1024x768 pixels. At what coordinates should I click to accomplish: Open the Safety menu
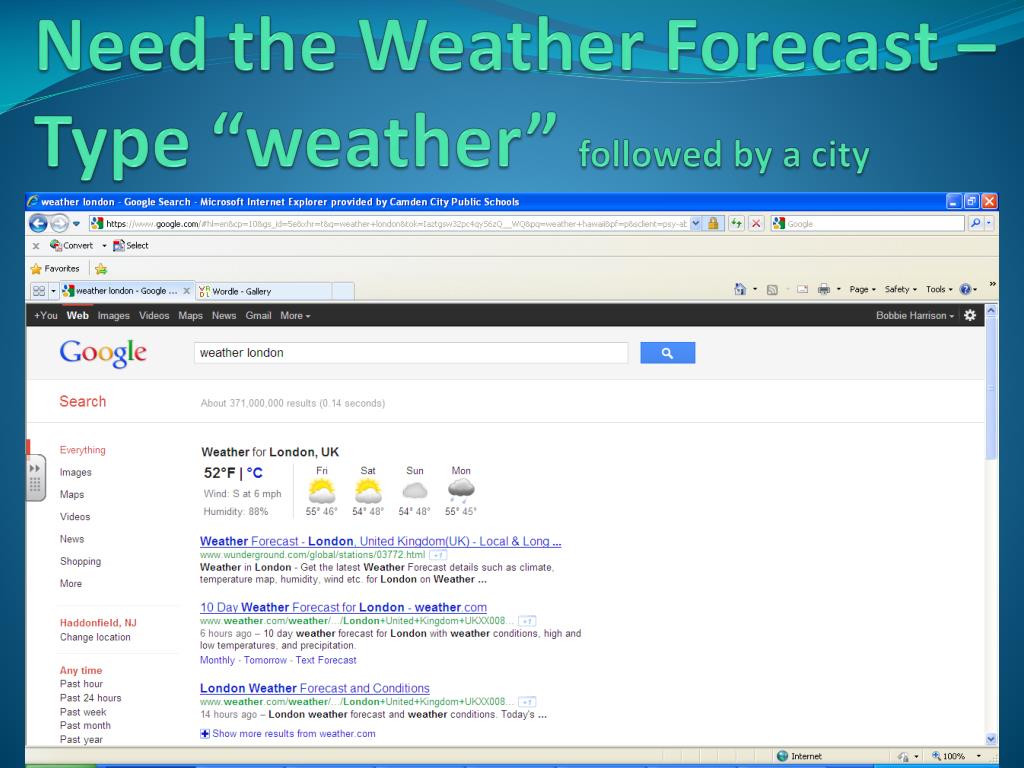[x=901, y=289]
